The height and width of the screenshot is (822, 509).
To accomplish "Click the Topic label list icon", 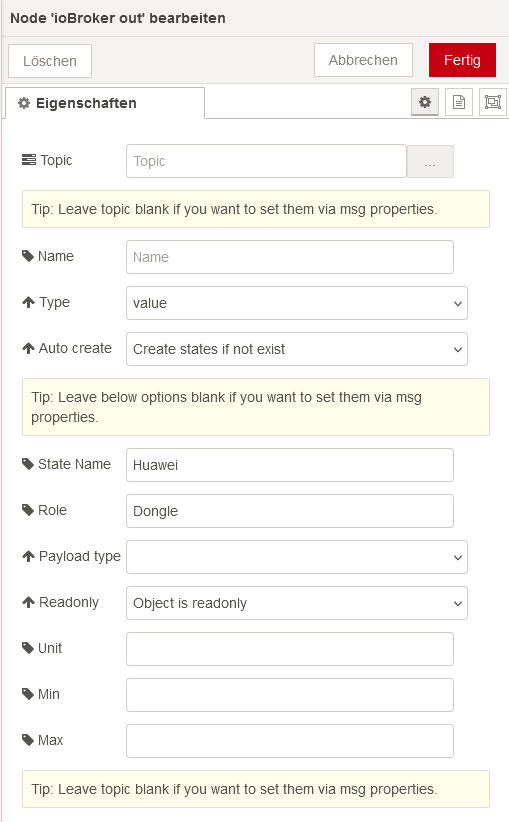I will pos(29,160).
